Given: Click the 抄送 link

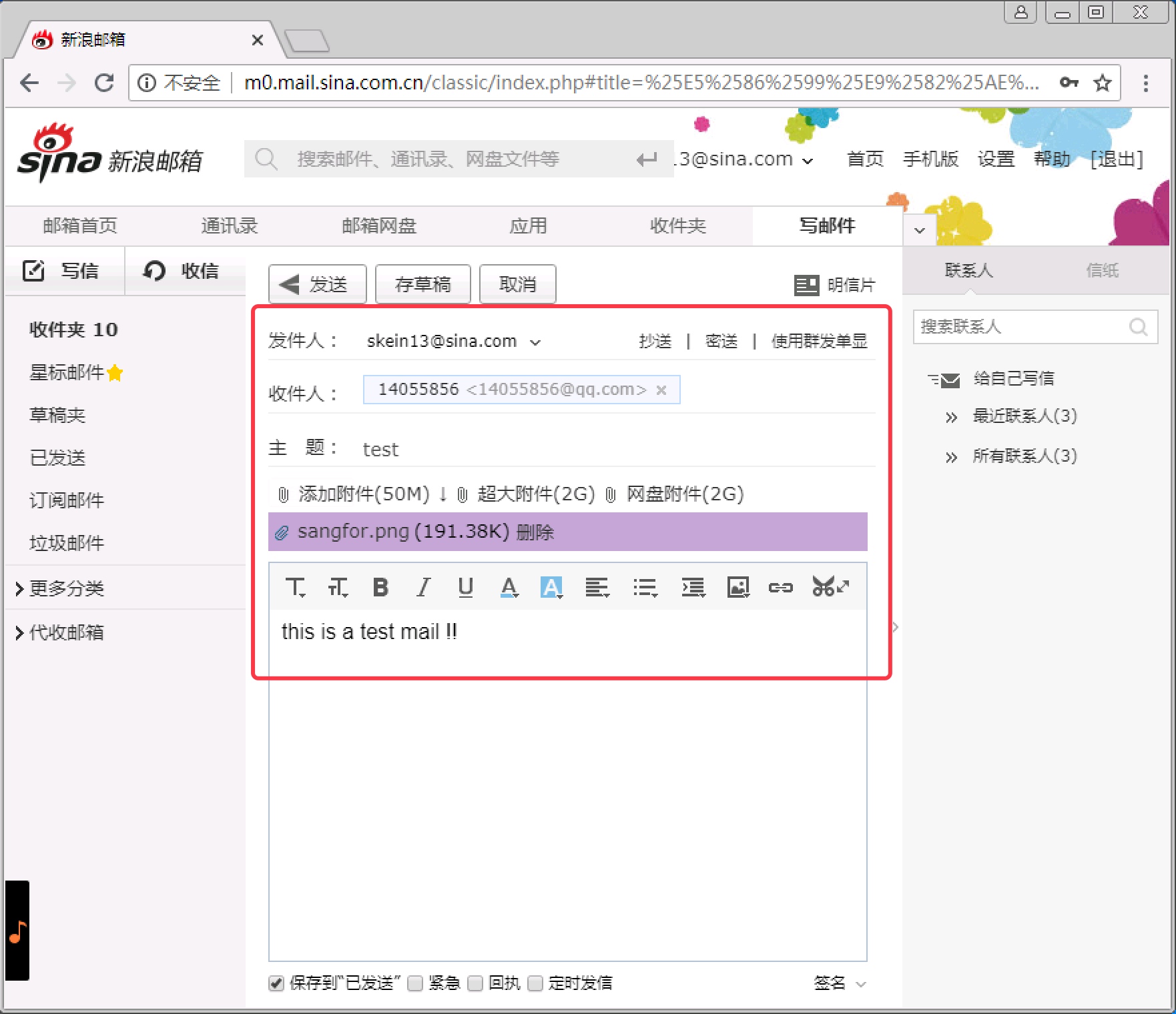Looking at the screenshot, I should 655,342.
